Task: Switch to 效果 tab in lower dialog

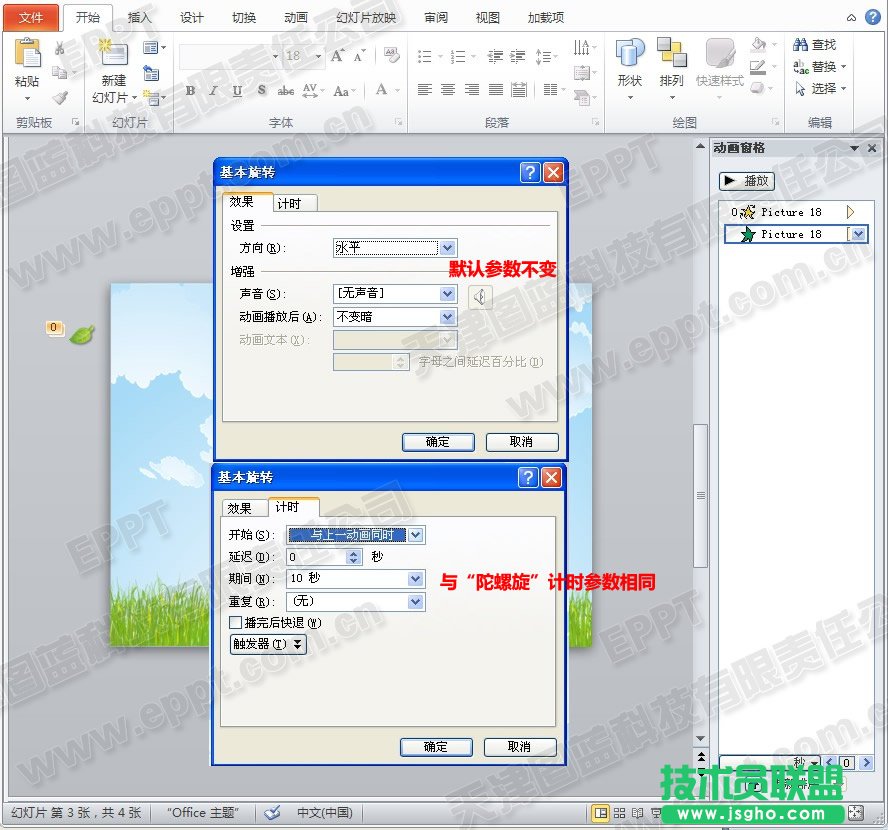Action: pos(239,508)
